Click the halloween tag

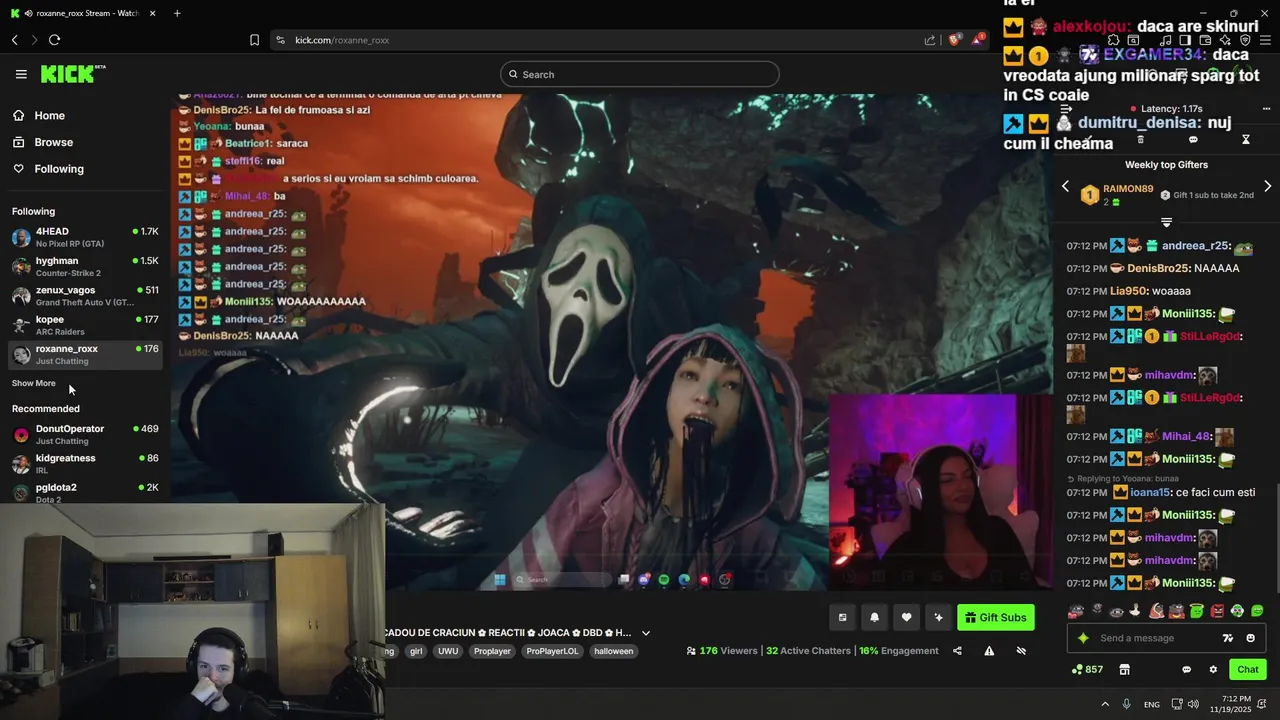tap(614, 651)
